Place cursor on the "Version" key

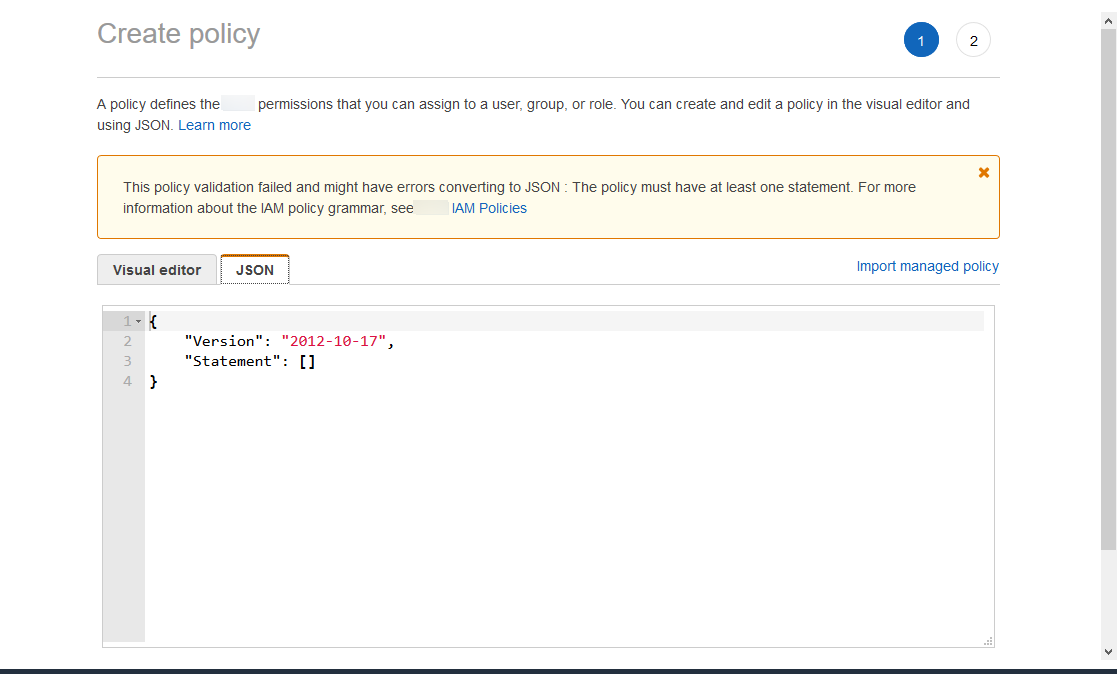pyautogui.click(x=227, y=341)
